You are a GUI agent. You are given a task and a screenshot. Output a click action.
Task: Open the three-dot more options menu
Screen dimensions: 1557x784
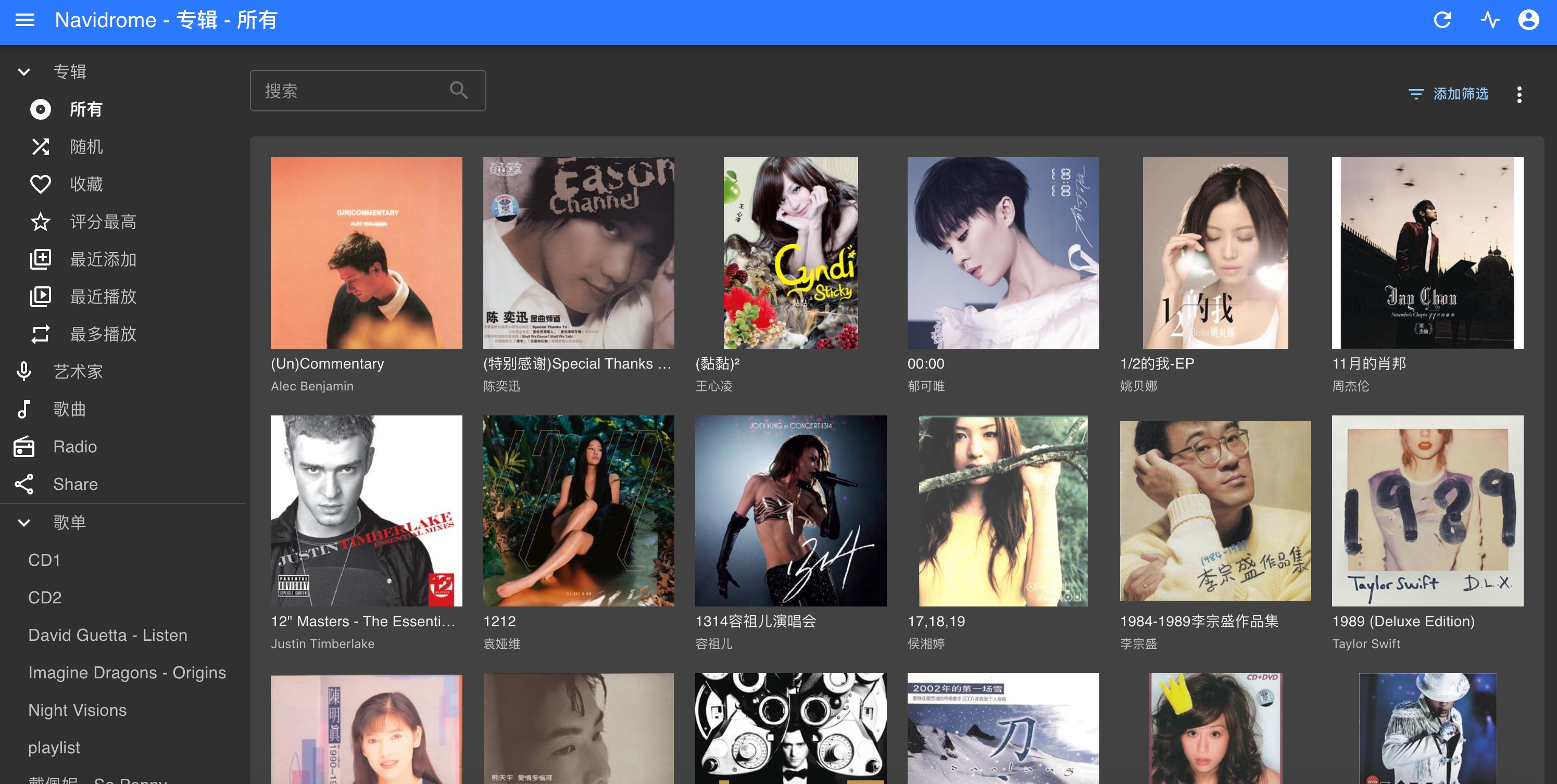point(1519,94)
